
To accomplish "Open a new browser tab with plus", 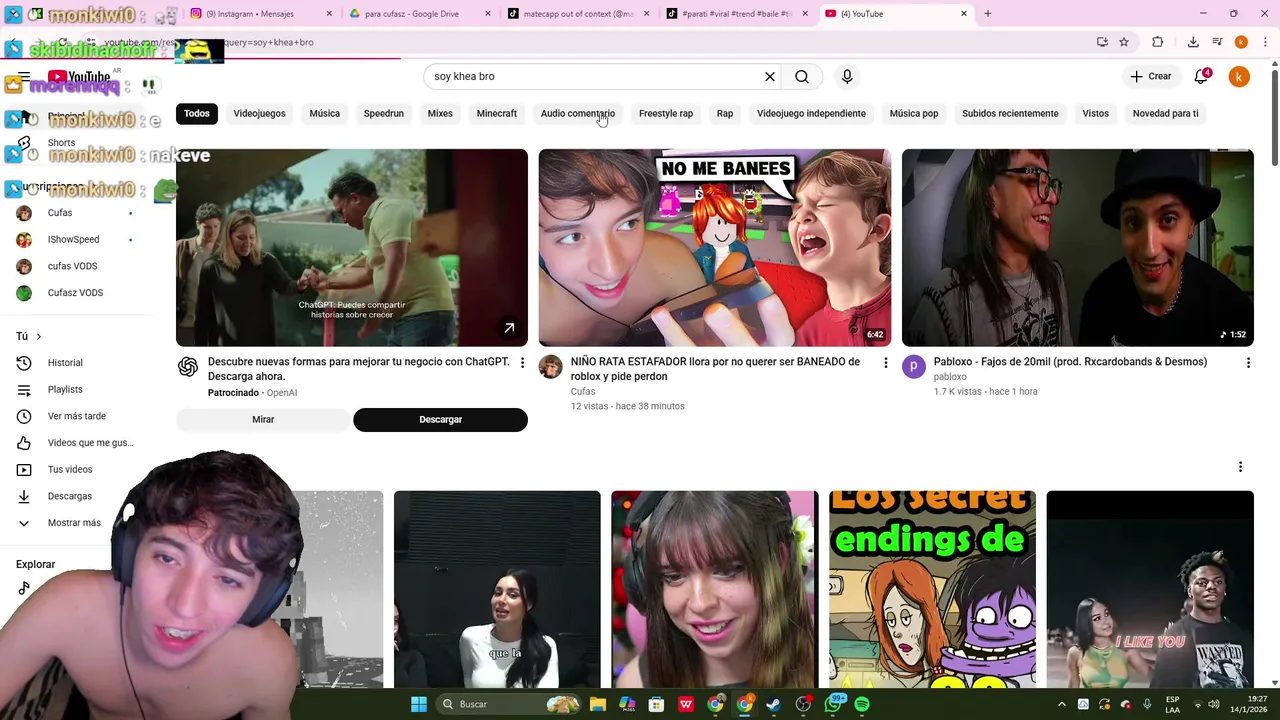I will coord(988,14).
